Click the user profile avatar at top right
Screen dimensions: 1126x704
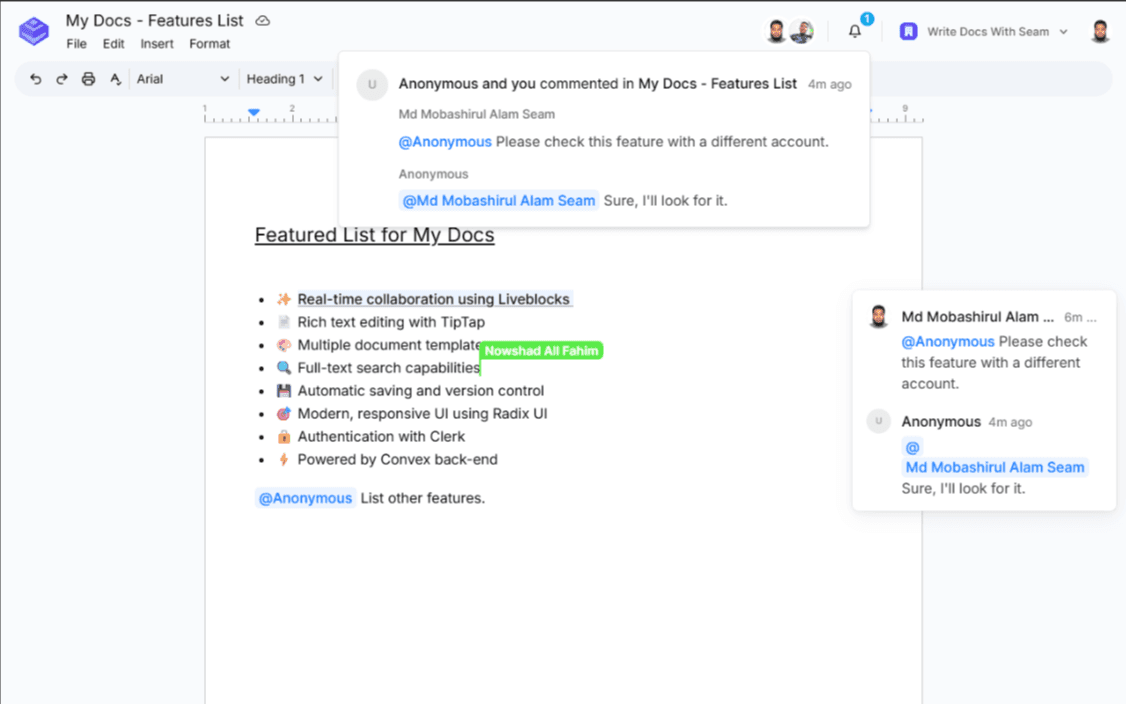[1100, 31]
